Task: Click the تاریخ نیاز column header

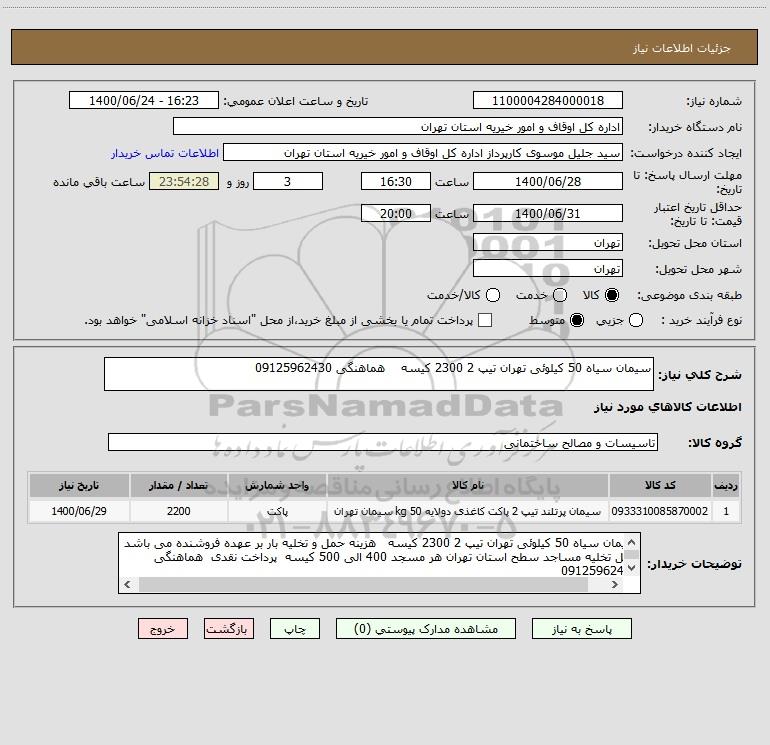Action: [79, 485]
